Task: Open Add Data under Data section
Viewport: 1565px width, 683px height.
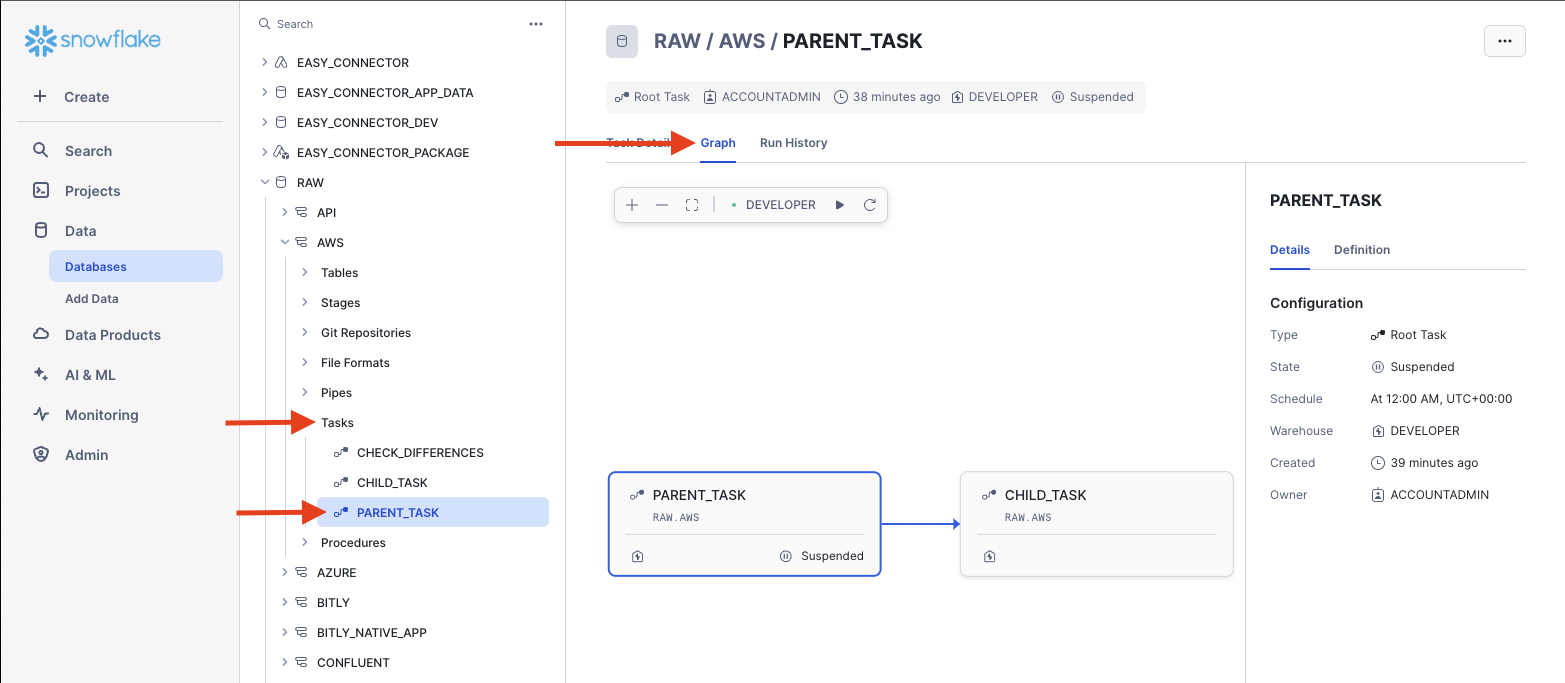Action: 92,299
